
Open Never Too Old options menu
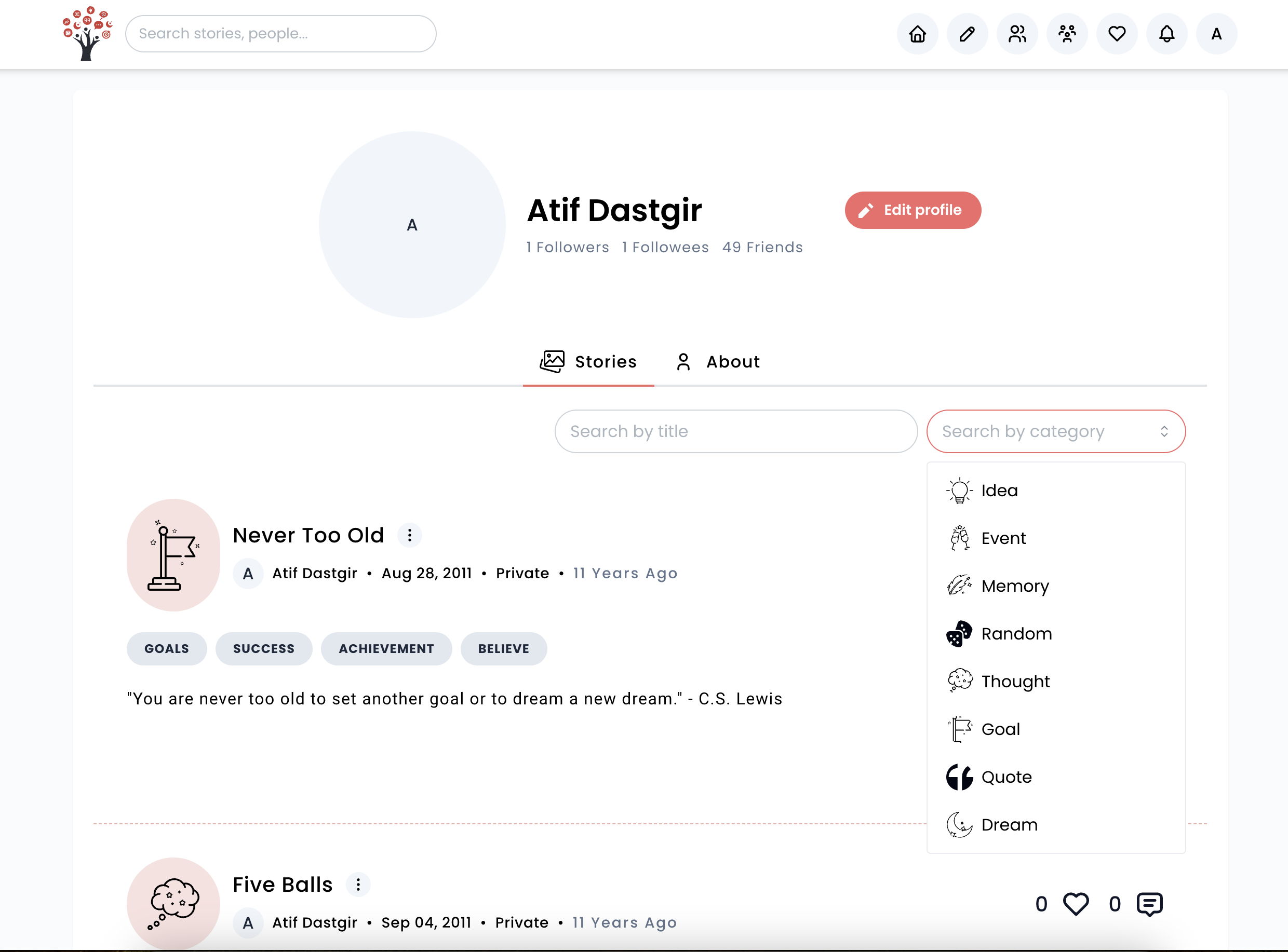pyautogui.click(x=409, y=535)
